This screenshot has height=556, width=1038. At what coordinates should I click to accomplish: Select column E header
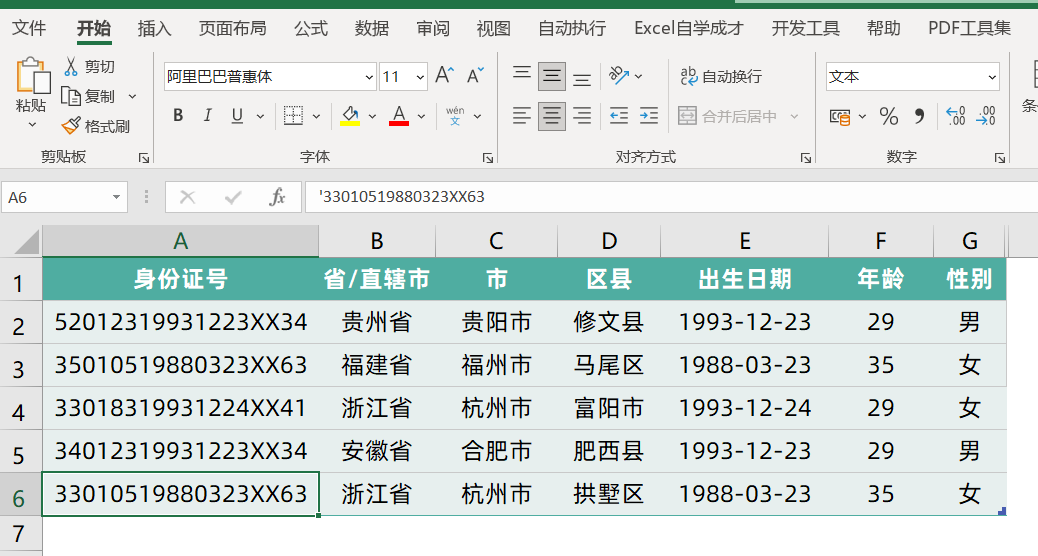point(744,241)
